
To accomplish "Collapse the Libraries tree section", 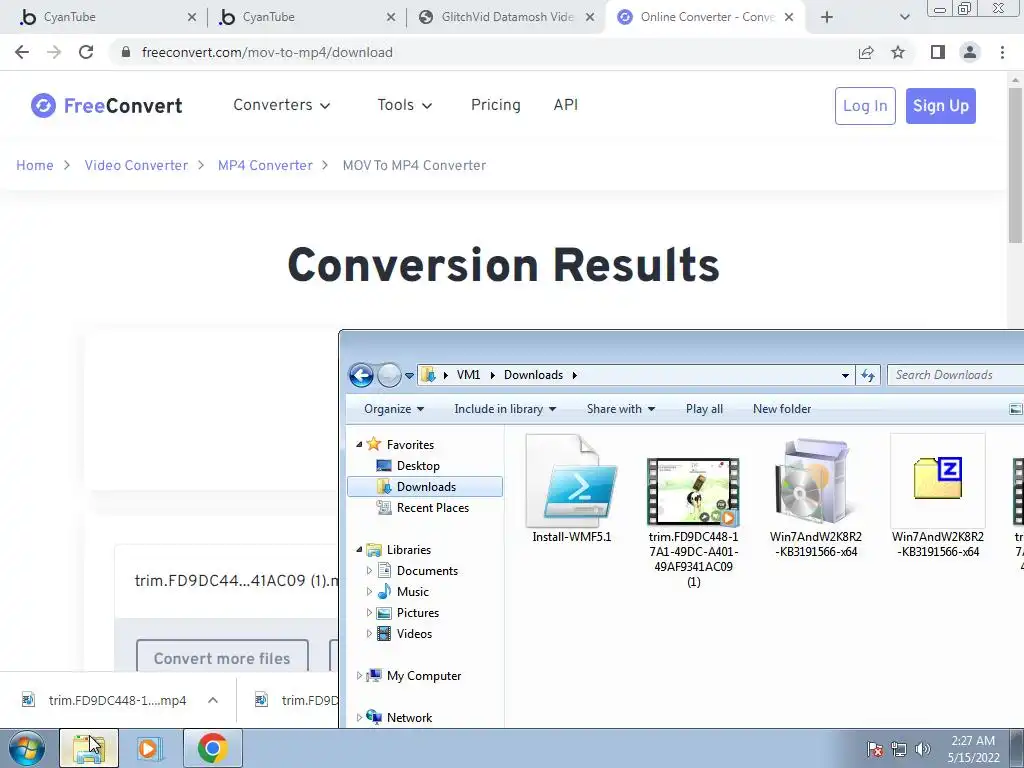I will pos(359,550).
